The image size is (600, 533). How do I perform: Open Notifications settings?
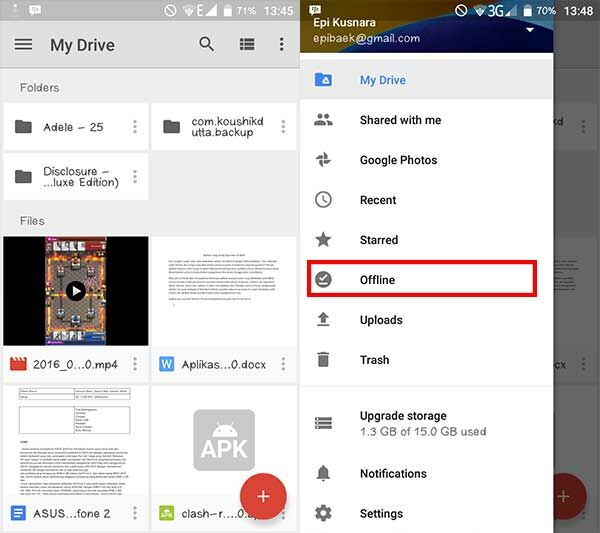pos(427,473)
